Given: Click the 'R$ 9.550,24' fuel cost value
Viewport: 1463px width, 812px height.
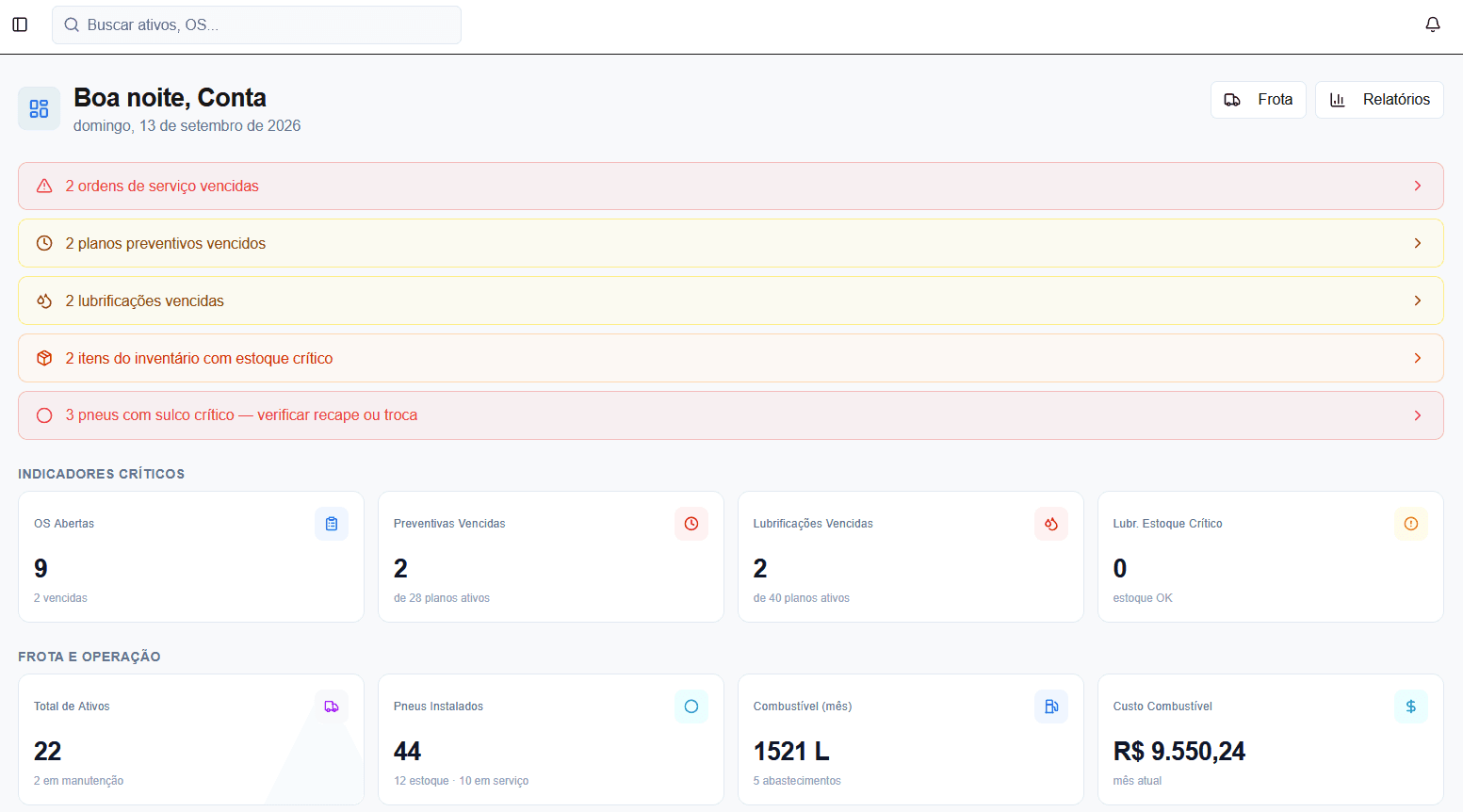Looking at the screenshot, I should [x=1179, y=751].
